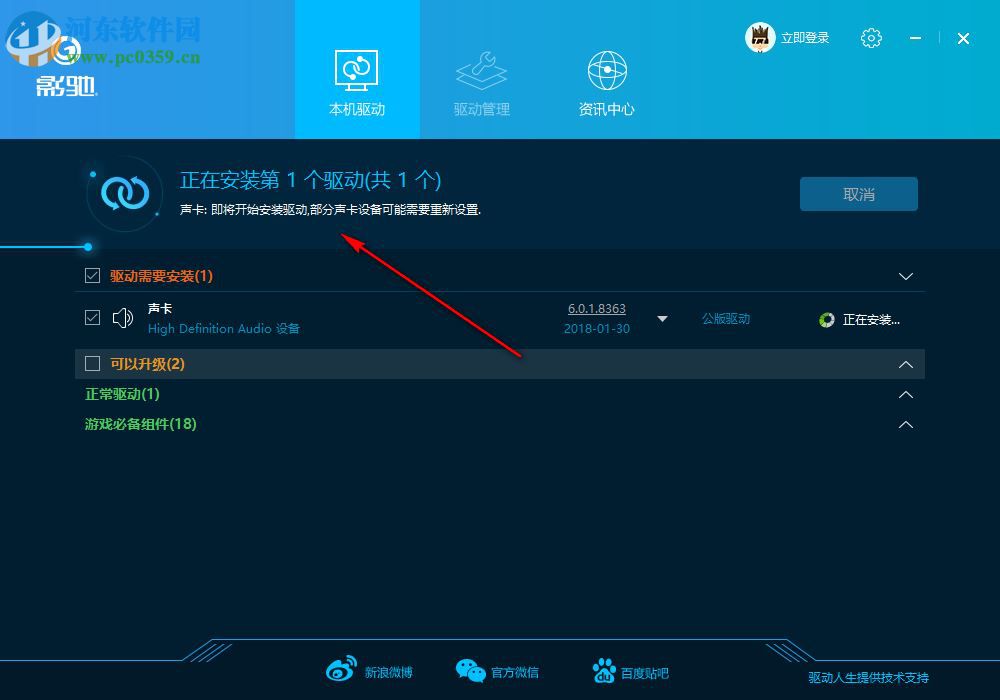Select the 本机驱动 monitor icon
This screenshot has height=700, width=1000.
pos(357,70)
